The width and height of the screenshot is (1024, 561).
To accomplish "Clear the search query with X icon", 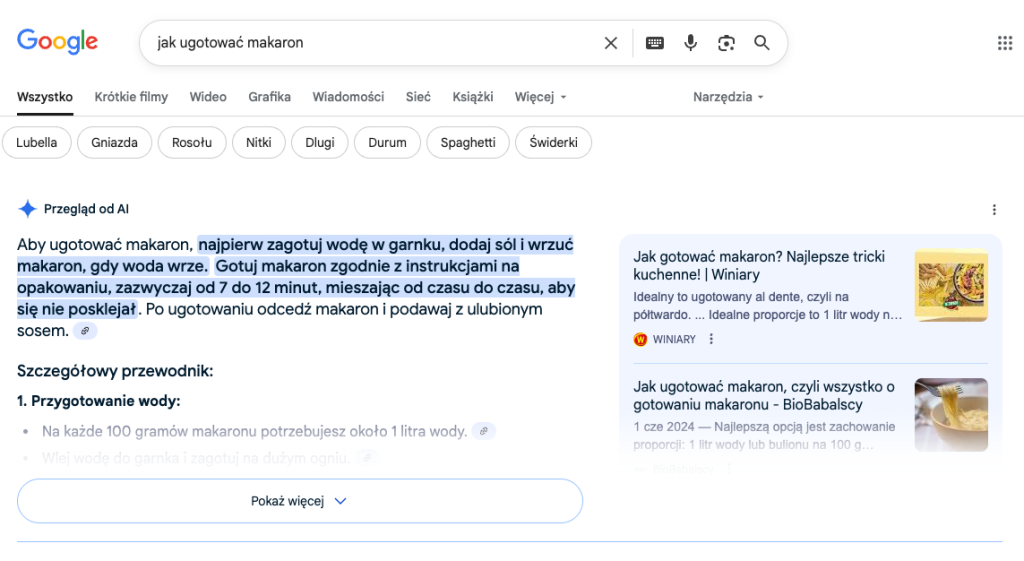I will click(x=611, y=43).
